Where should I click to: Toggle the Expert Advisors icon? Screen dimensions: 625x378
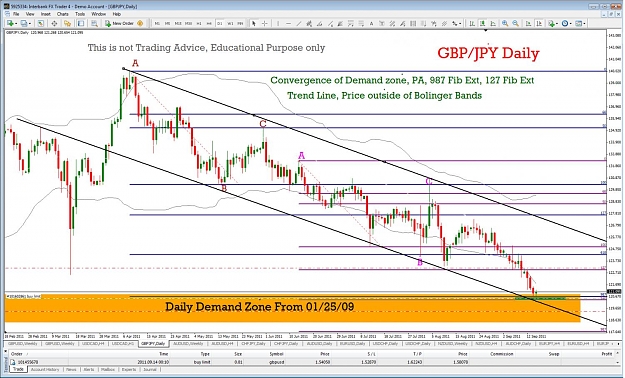pyautogui.click(x=140, y=24)
